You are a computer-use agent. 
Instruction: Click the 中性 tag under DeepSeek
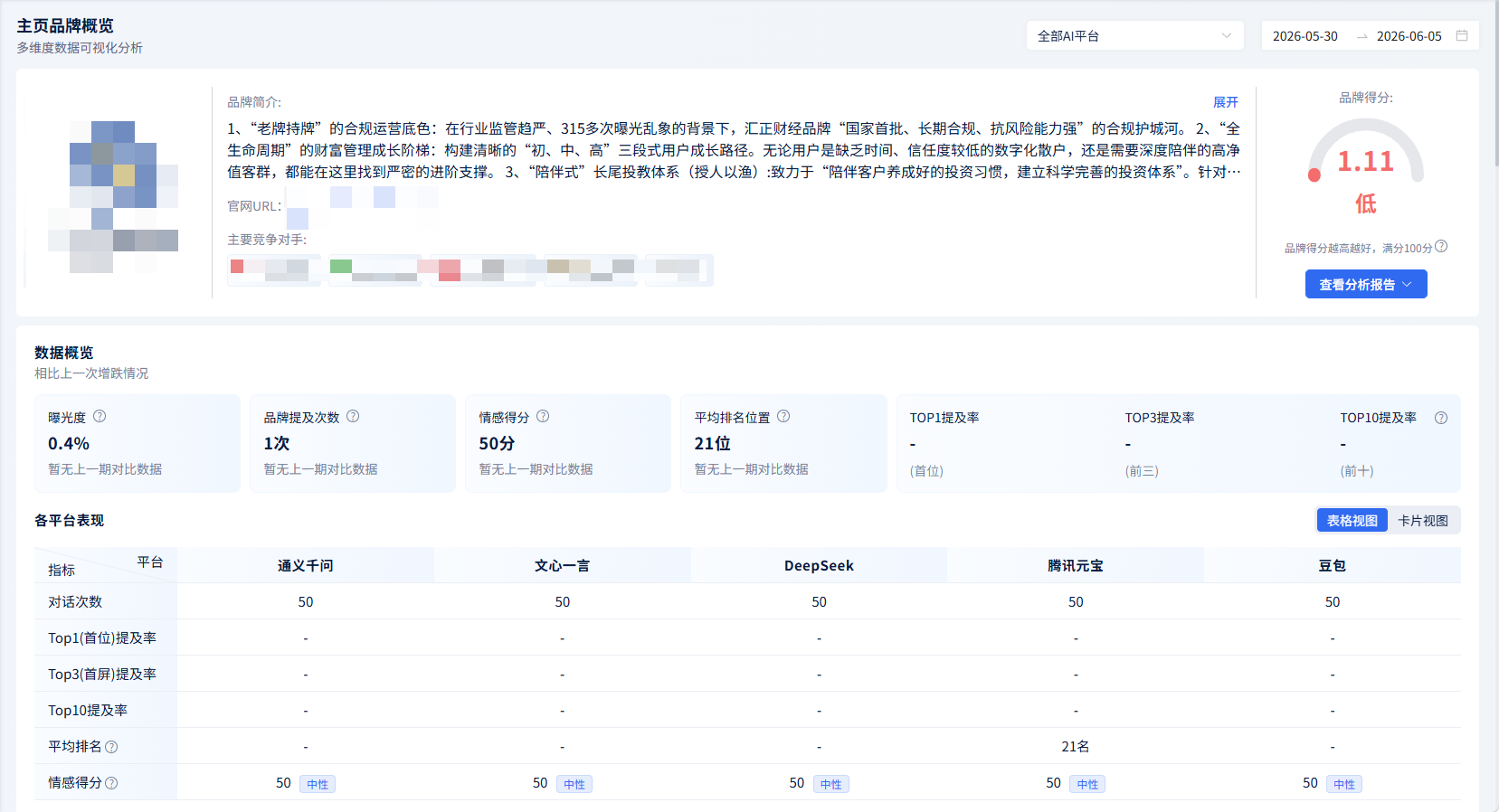[x=831, y=784]
